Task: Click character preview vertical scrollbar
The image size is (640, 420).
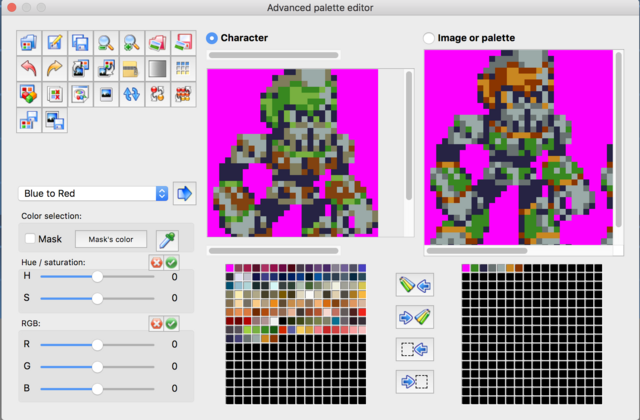Action: coord(409,136)
